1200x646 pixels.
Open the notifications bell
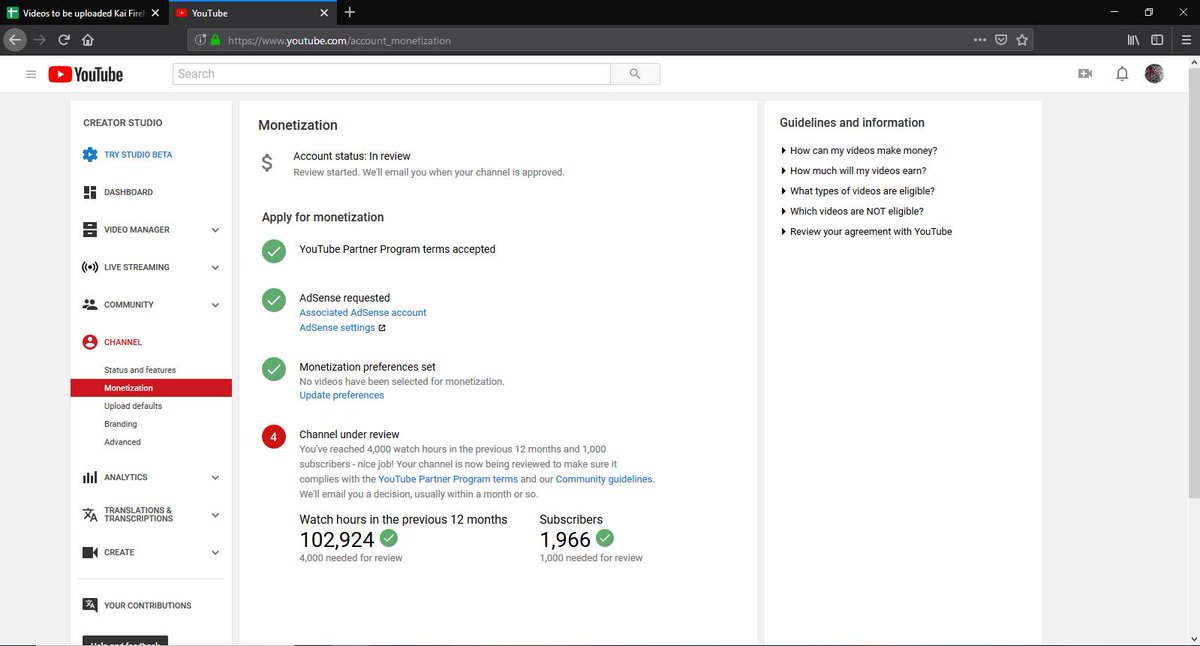click(1122, 74)
